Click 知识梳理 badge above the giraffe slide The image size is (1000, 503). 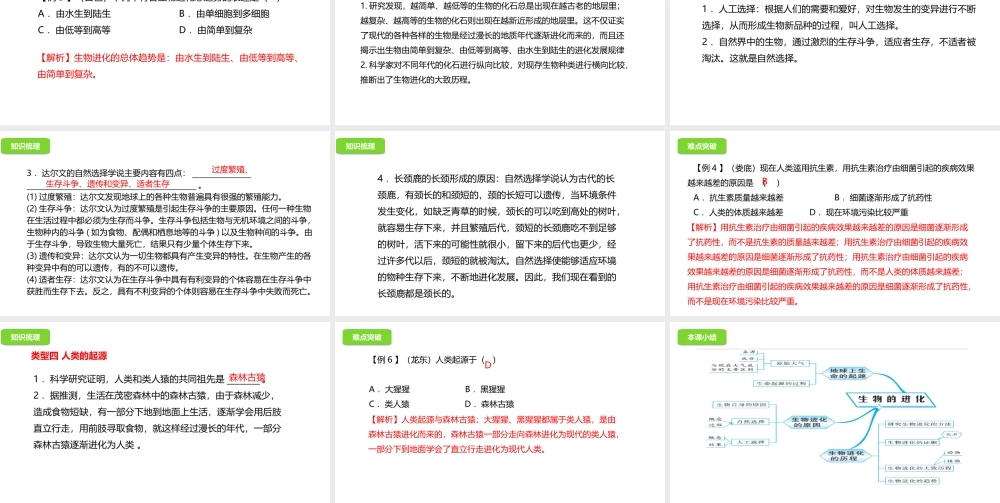click(360, 147)
